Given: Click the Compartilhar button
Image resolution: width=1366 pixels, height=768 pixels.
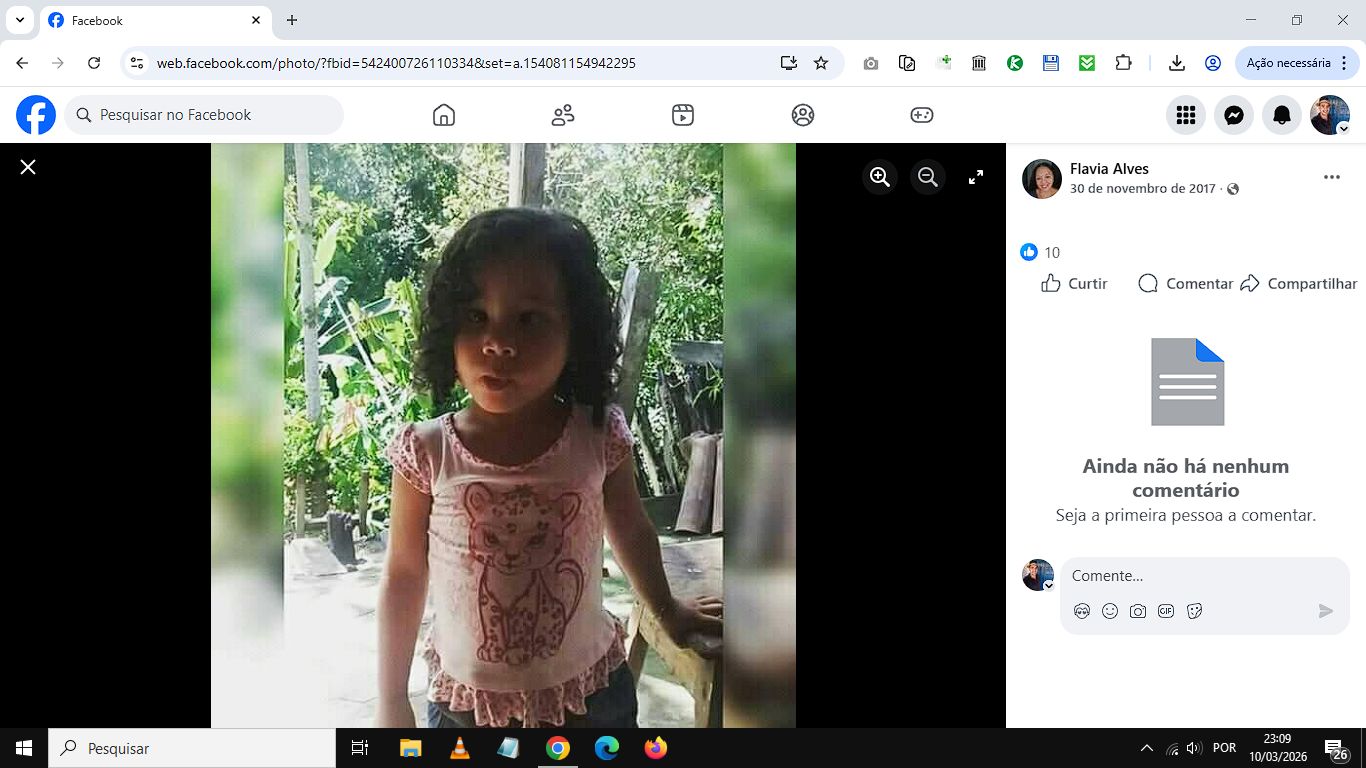Looking at the screenshot, I should (x=1298, y=284).
